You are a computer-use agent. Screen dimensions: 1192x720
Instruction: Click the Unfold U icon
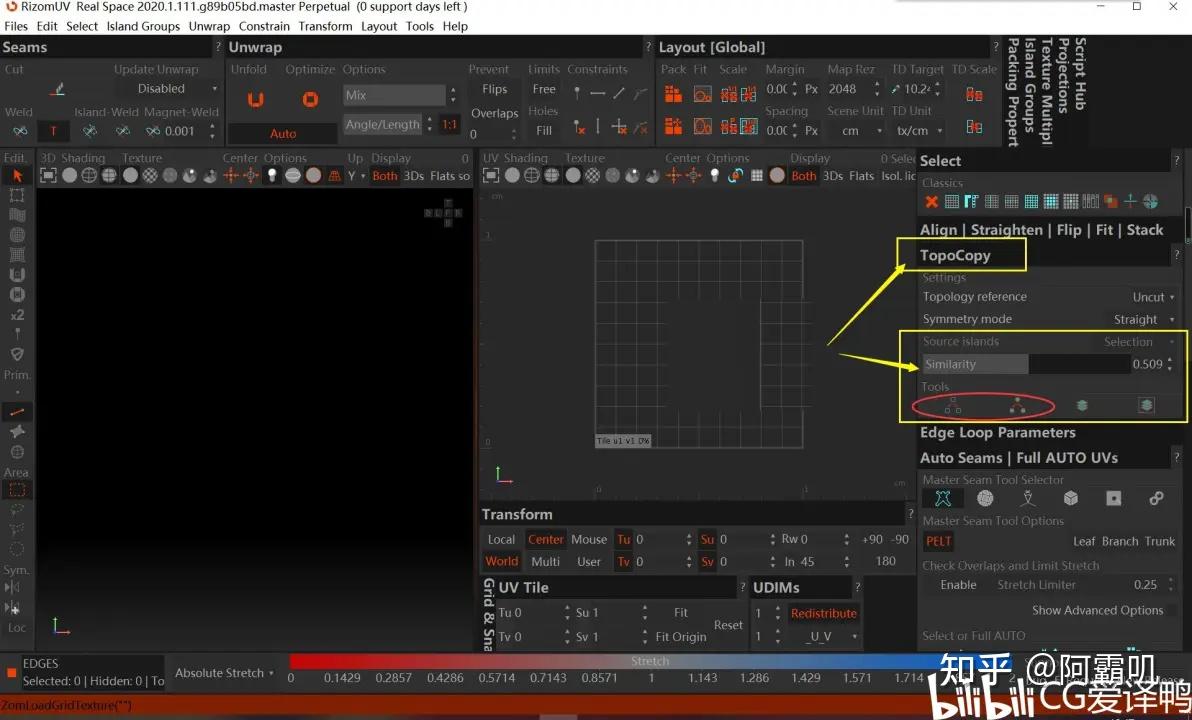tap(255, 100)
